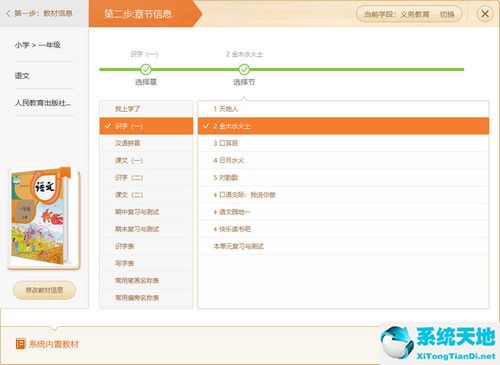Viewport: 500px width, 365px height.
Task: Select the chapter 常用笔画名称表
Action: point(146,281)
